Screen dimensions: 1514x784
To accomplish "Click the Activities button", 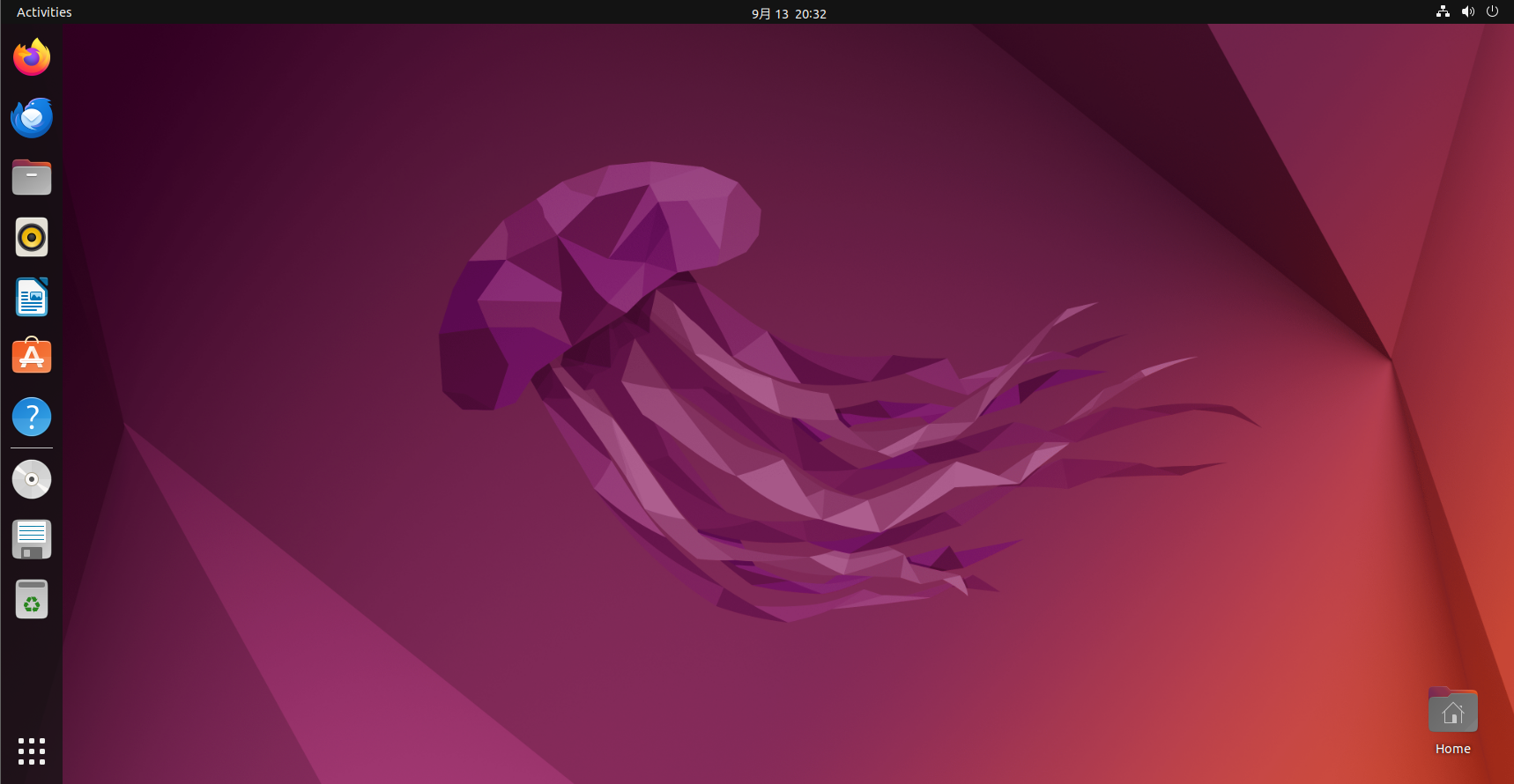I will click(44, 12).
